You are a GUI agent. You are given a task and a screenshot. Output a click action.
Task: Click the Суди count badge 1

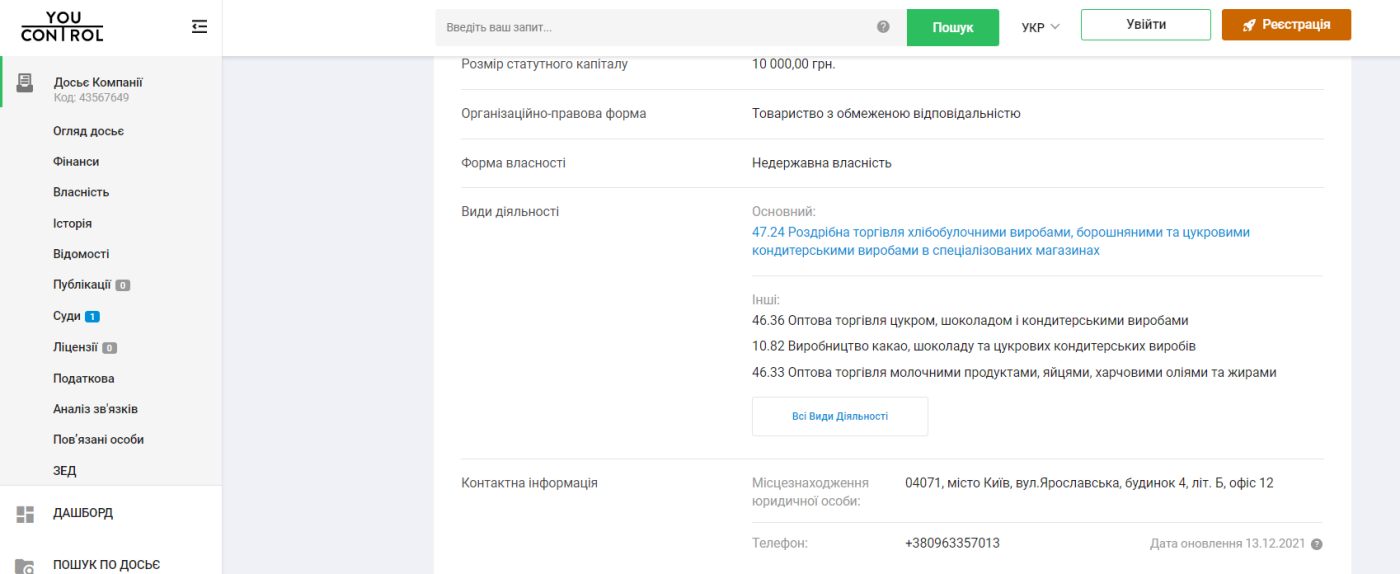92,317
